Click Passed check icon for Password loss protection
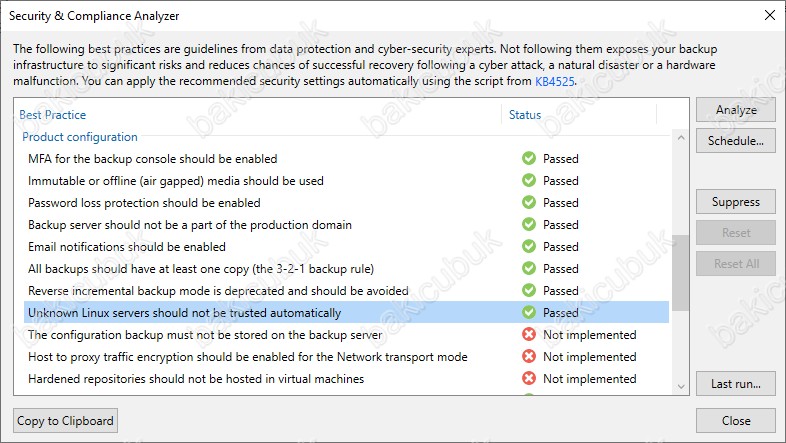786x443 pixels. point(529,202)
